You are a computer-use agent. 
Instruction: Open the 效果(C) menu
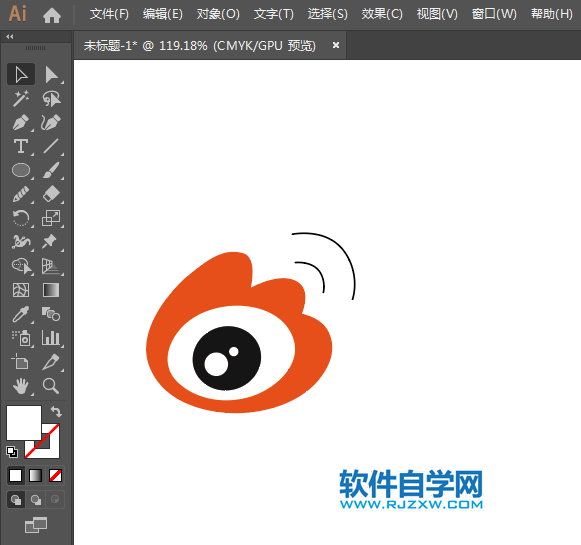tap(382, 14)
